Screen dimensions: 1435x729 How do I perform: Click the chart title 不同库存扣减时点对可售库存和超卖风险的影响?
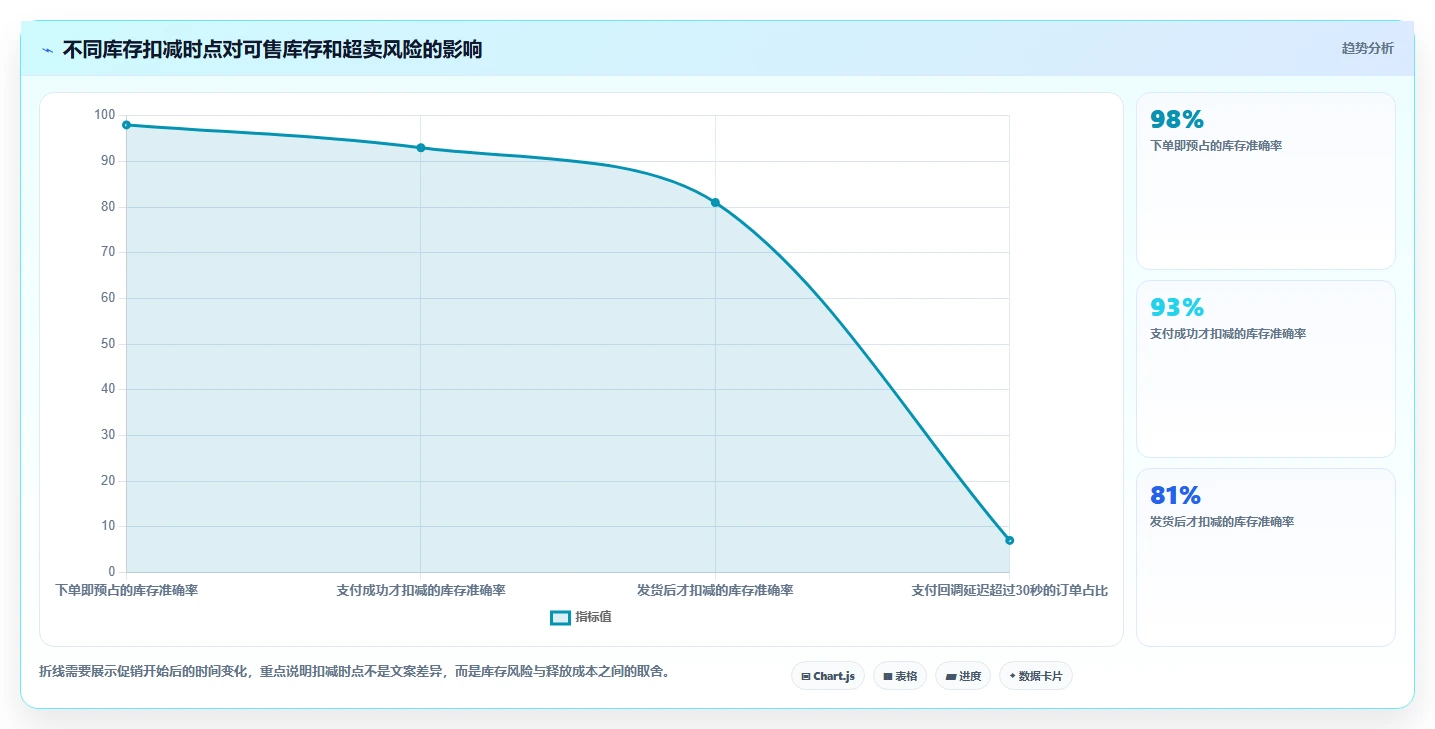tap(272, 50)
